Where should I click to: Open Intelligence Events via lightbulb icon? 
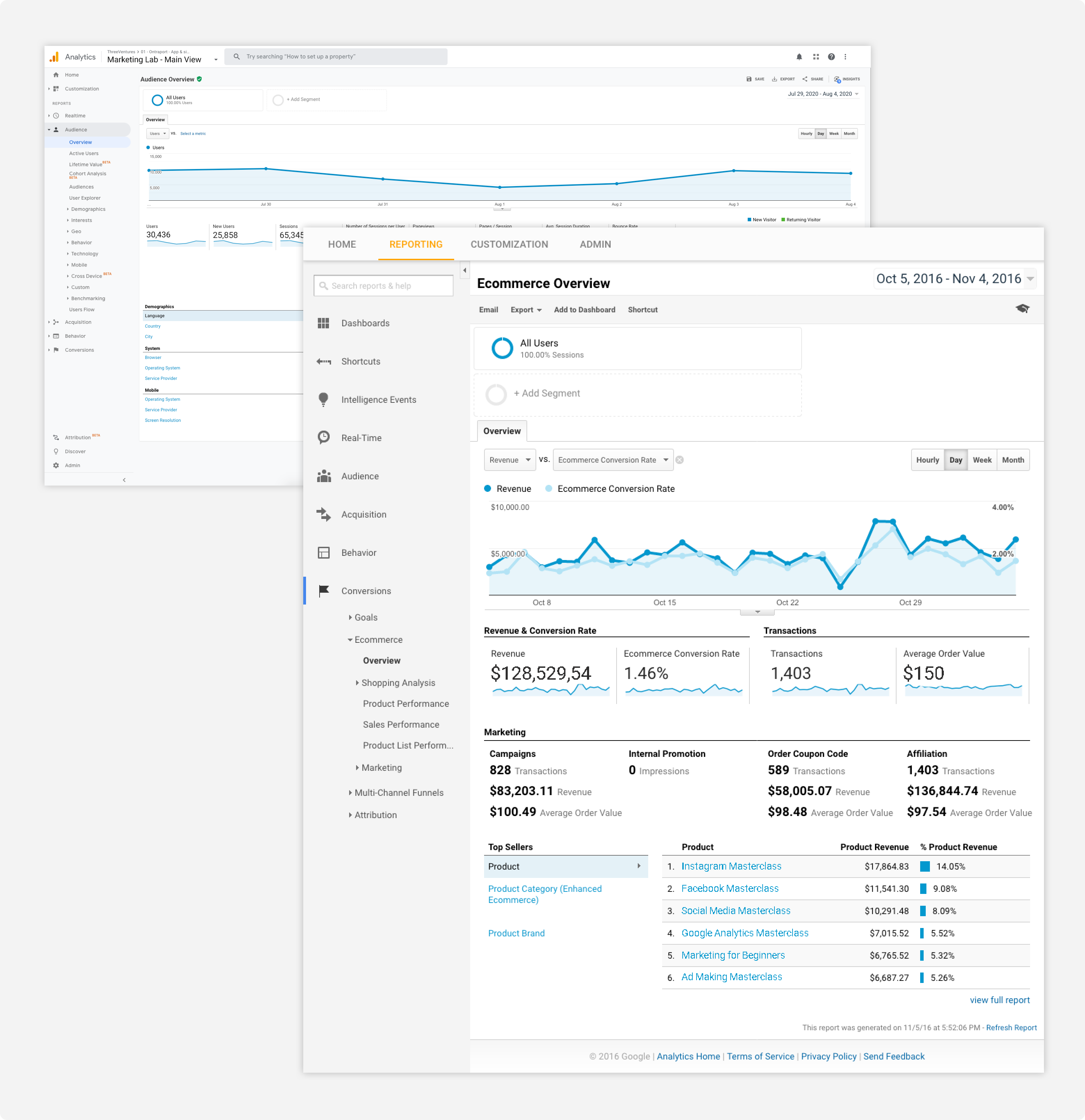pyautogui.click(x=323, y=399)
